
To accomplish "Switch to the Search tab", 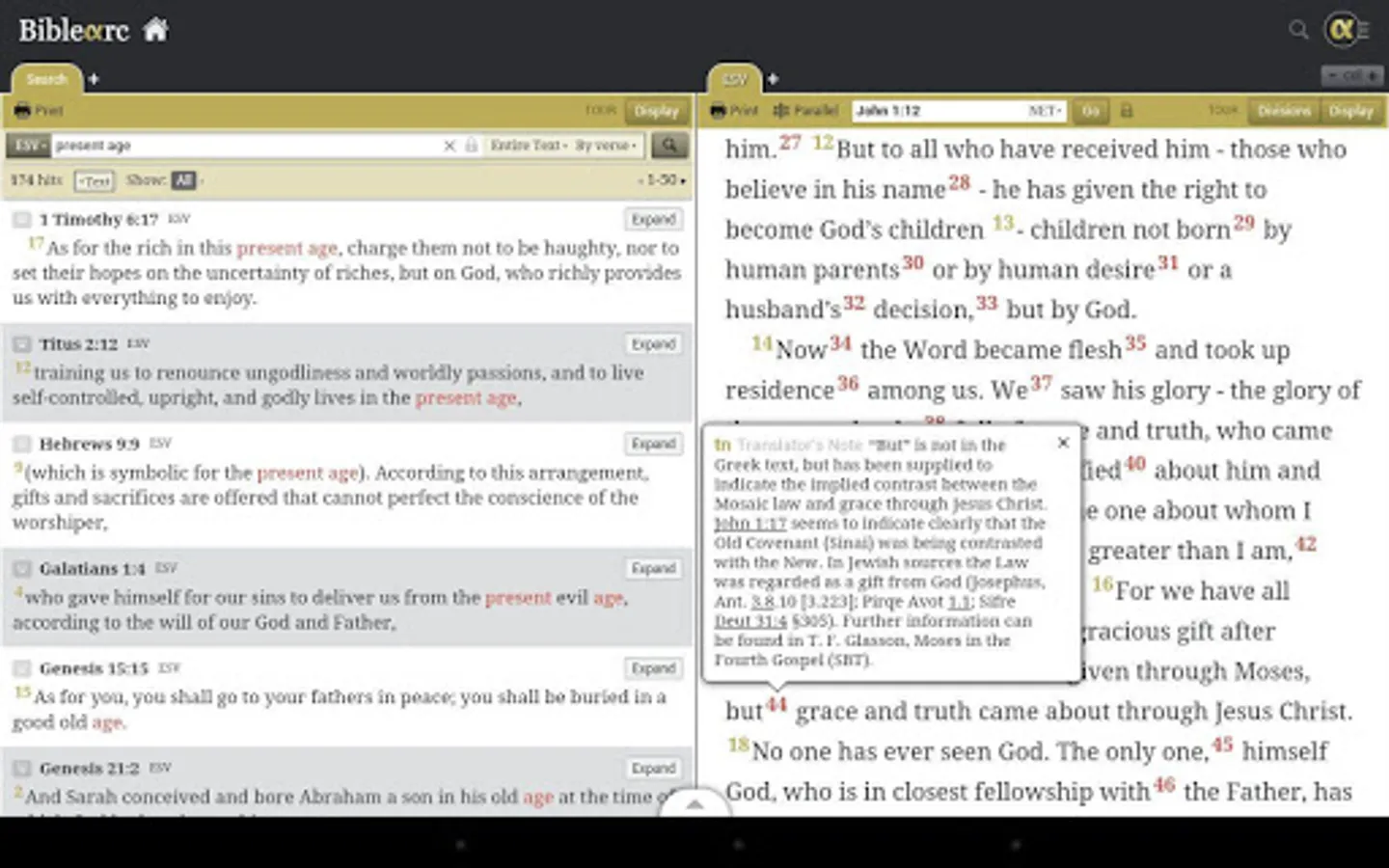I will click(x=46, y=79).
